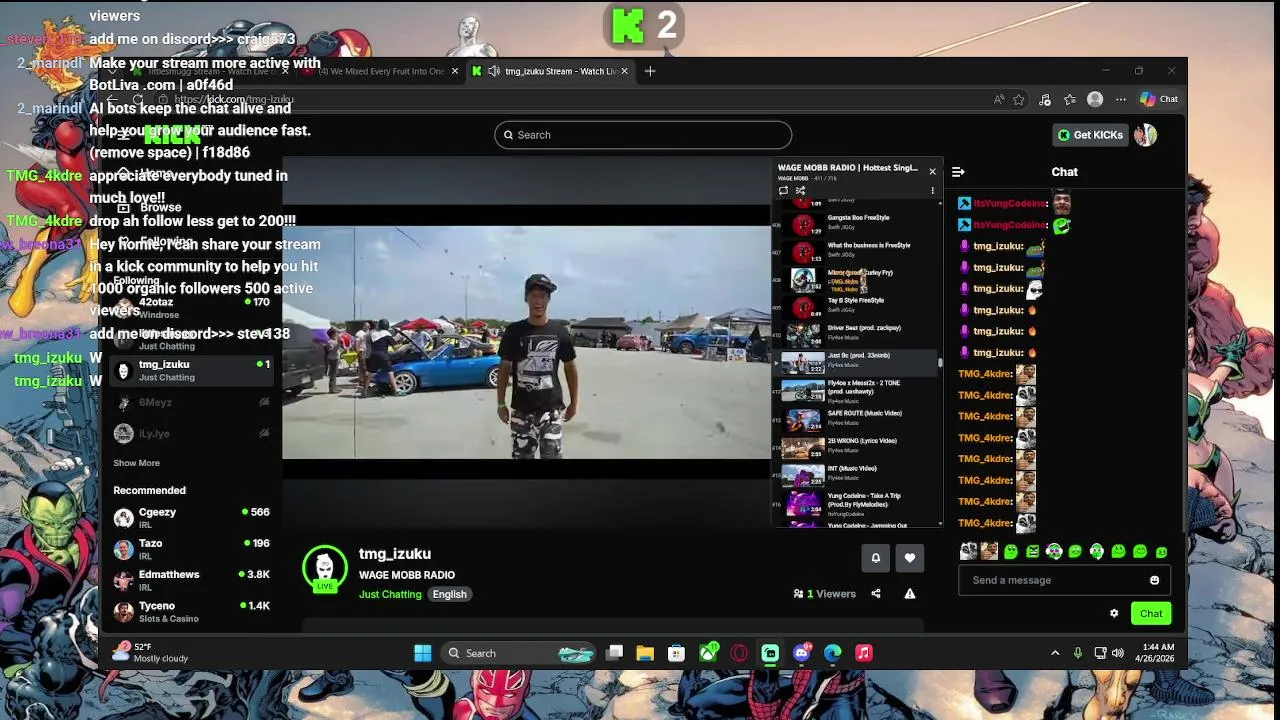Open recommended channel Edmatthews
The width and height of the screenshot is (1280, 720).
click(x=192, y=580)
